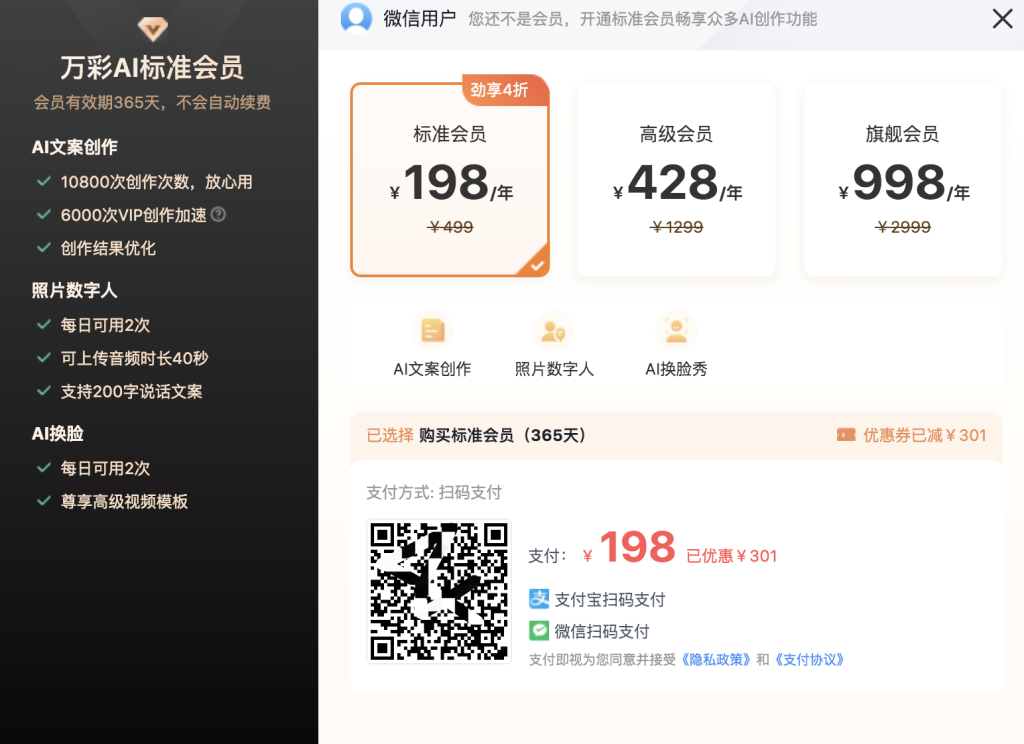Click the 已选择 购买标准会员（365天） text
Viewport: 1024px width, 744px height.
[476, 435]
